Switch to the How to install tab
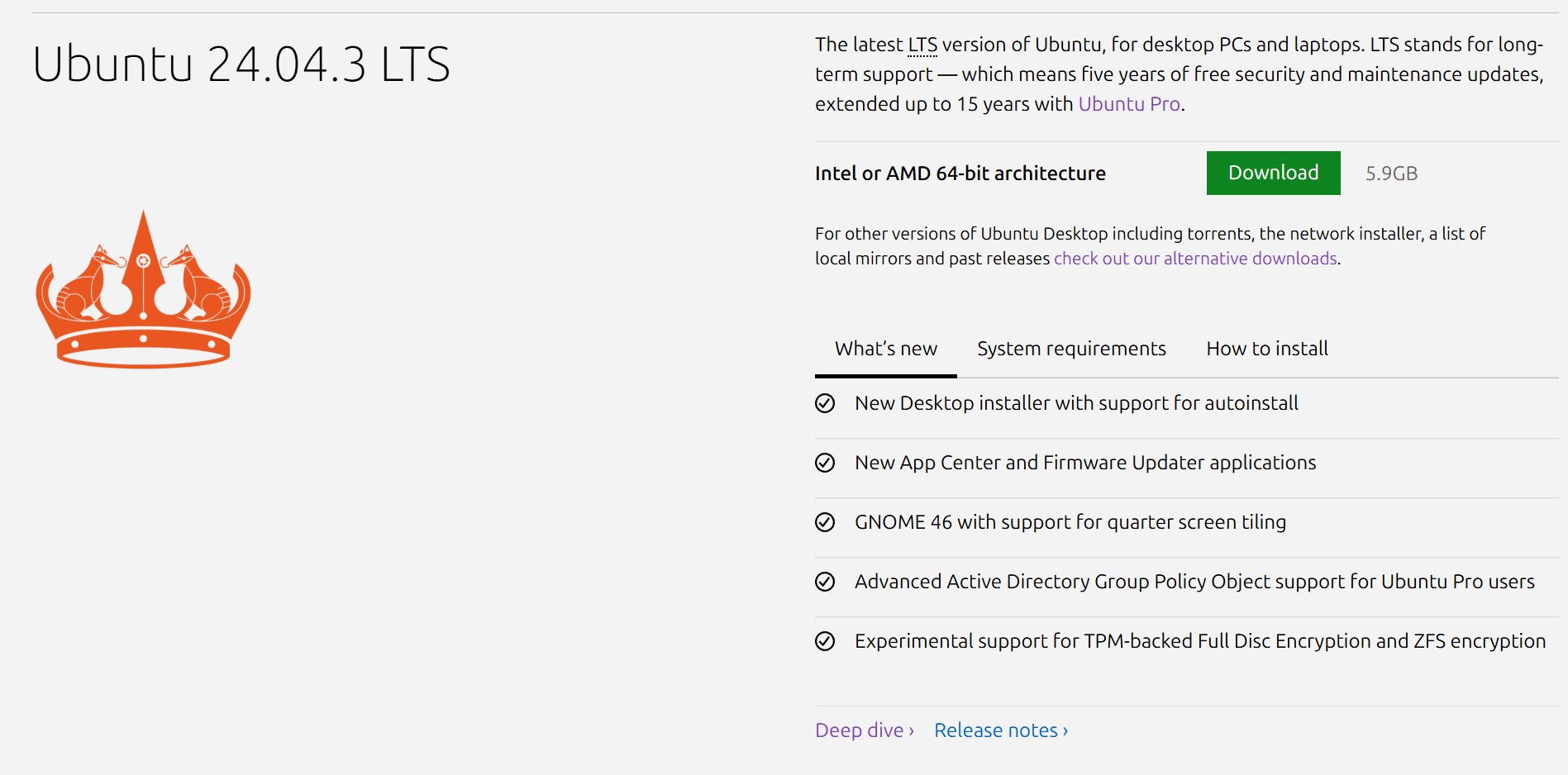The width and height of the screenshot is (1568, 775). [1267, 349]
